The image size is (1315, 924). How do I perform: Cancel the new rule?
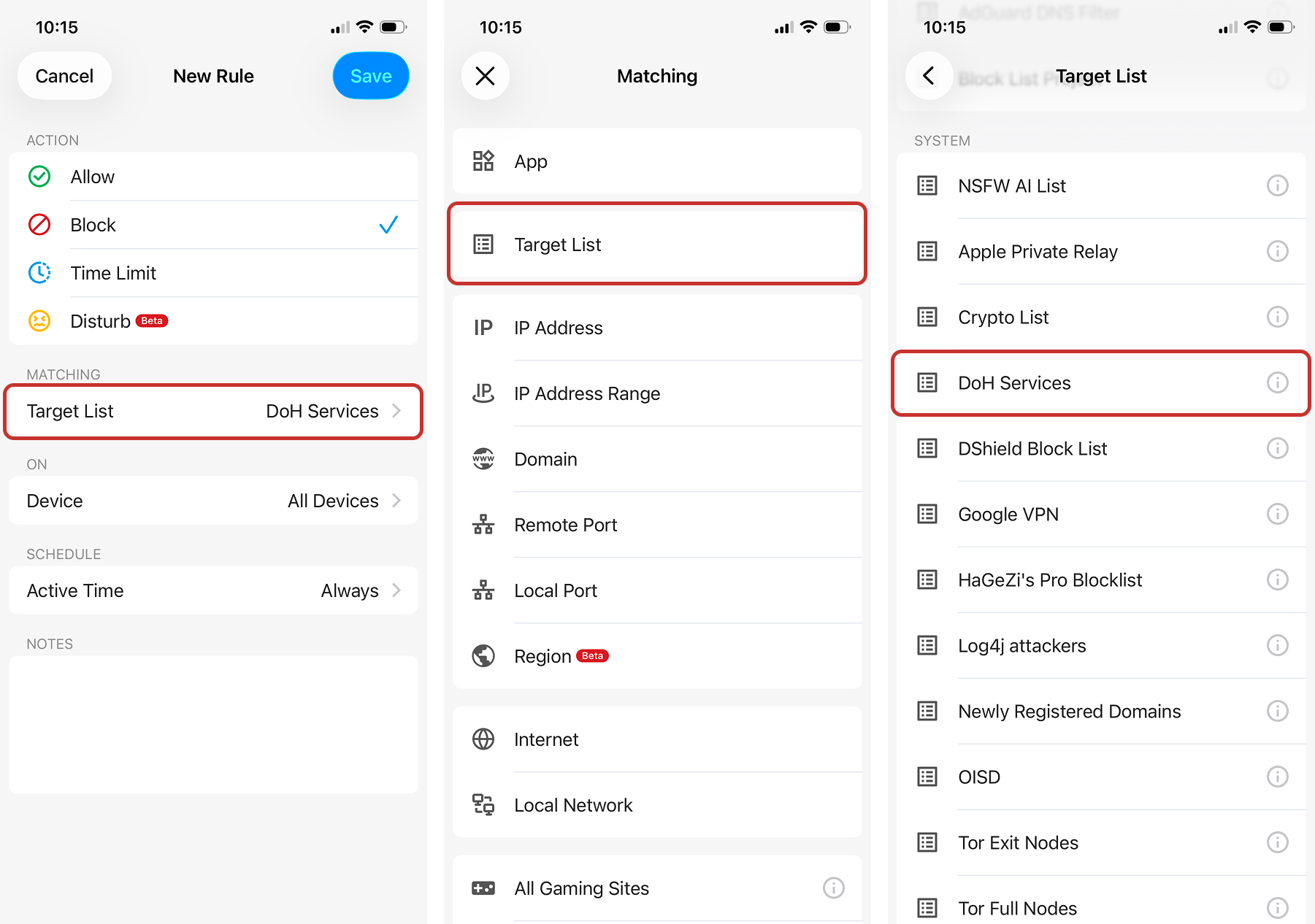pyautogui.click(x=64, y=76)
